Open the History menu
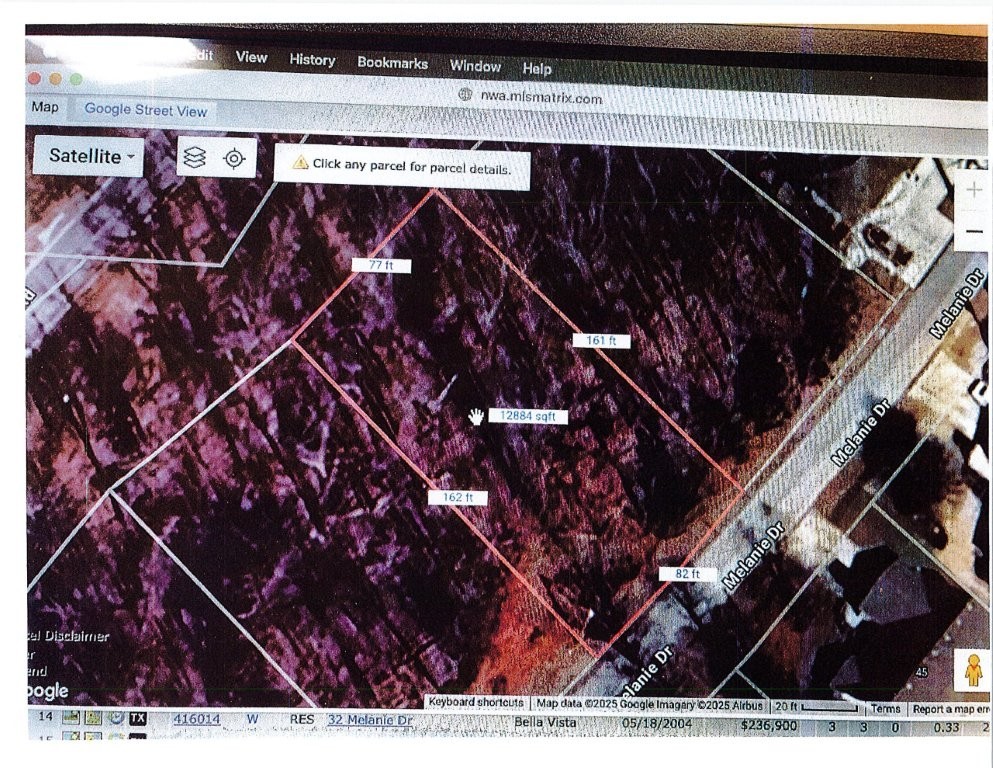The height and width of the screenshot is (768, 993). pyautogui.click(x=312, y=60)
